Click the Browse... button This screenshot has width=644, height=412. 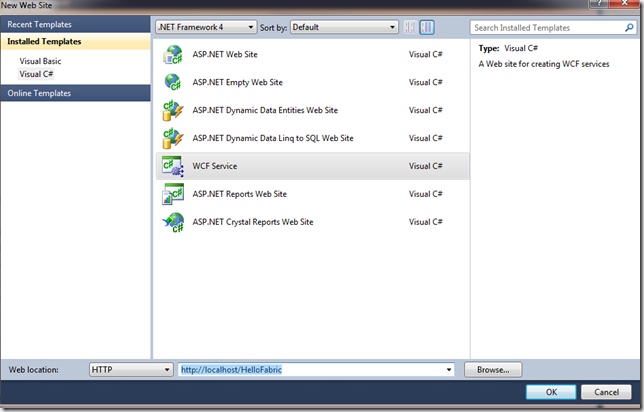click(x=493, y=370)
